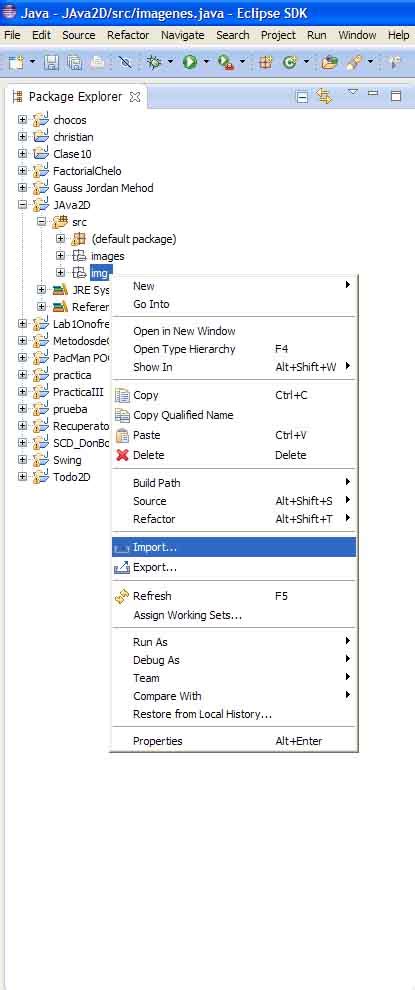Open the Refactor menu in menu bar
This screenshot has width=415, height=990.
[x=128, y=35]
